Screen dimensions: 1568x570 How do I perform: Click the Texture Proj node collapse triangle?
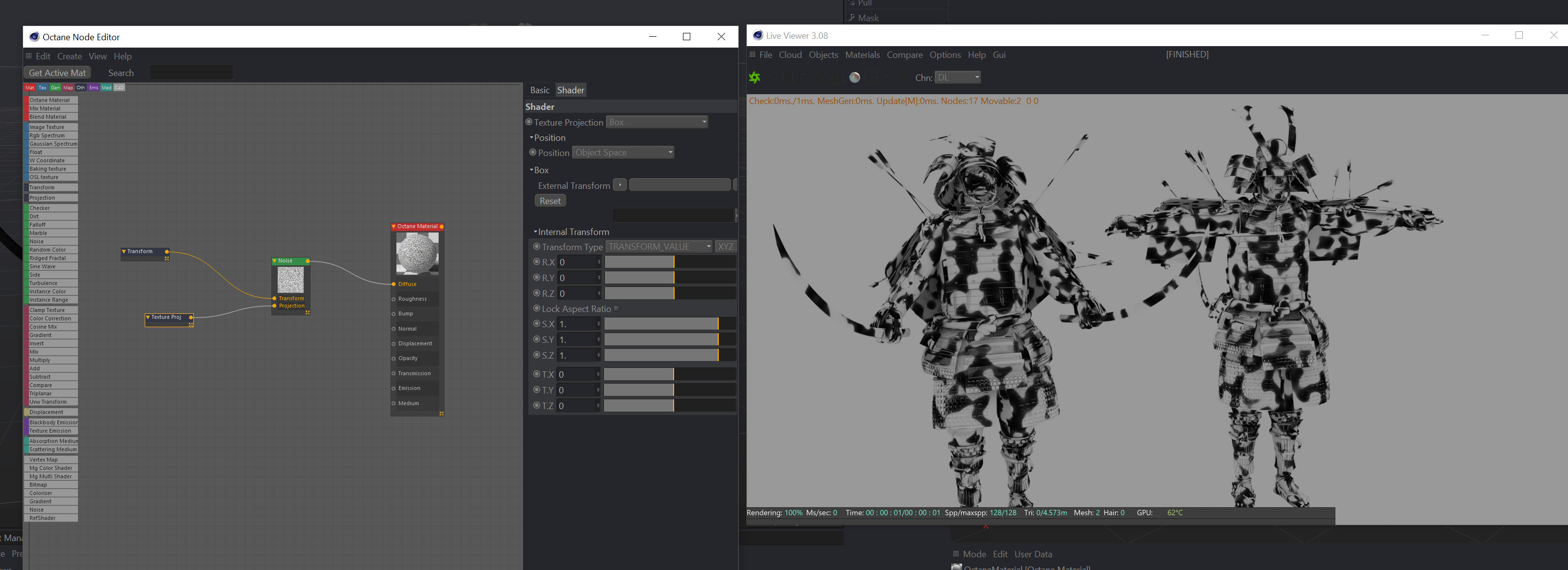(x=148, y=317)
